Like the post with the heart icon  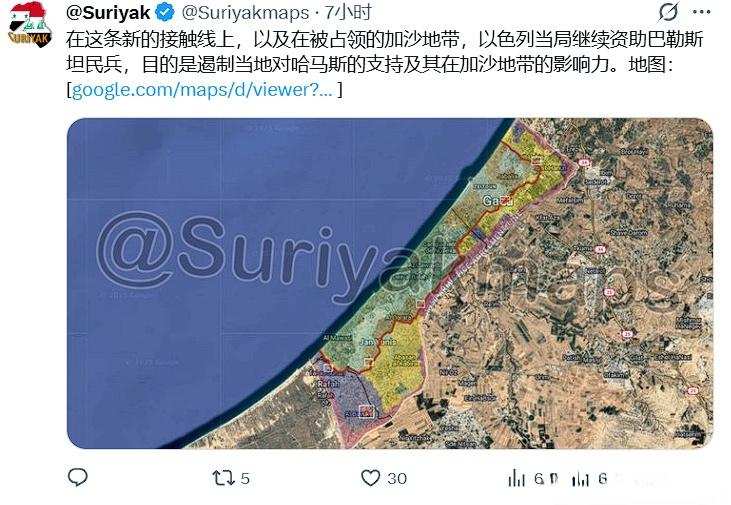(x=371, y=478)
